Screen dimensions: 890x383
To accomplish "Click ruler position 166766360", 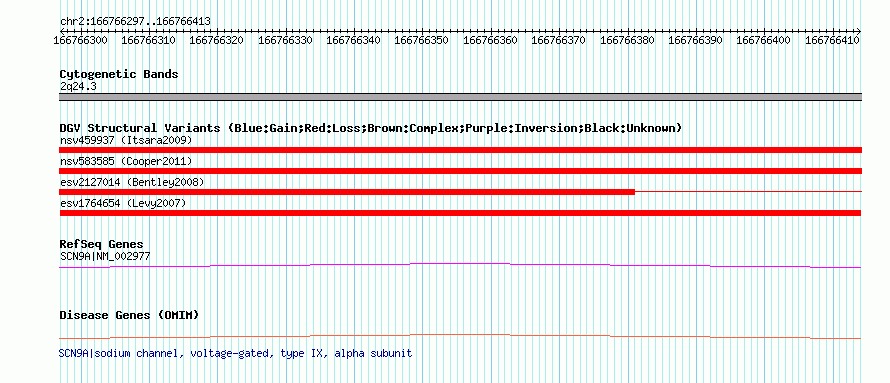I will (x=491, y=40).
